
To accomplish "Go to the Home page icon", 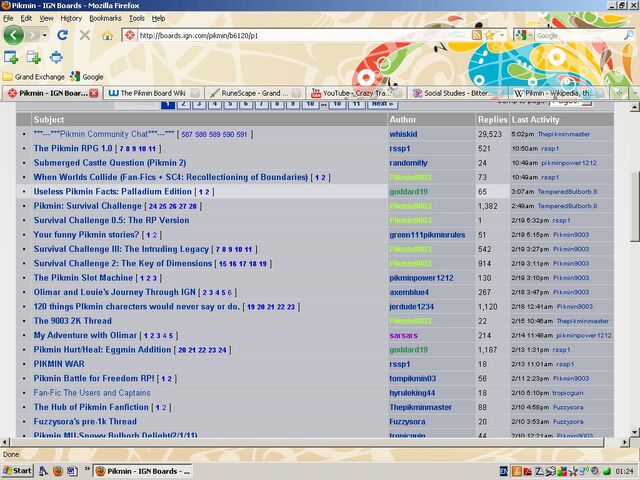I will (107, 36).
